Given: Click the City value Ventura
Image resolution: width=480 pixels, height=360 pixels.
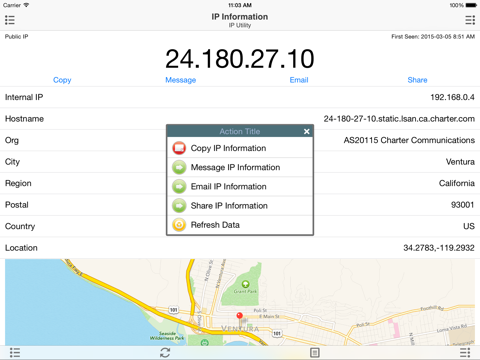Looking at the screenshot, I should pos(460,162).
